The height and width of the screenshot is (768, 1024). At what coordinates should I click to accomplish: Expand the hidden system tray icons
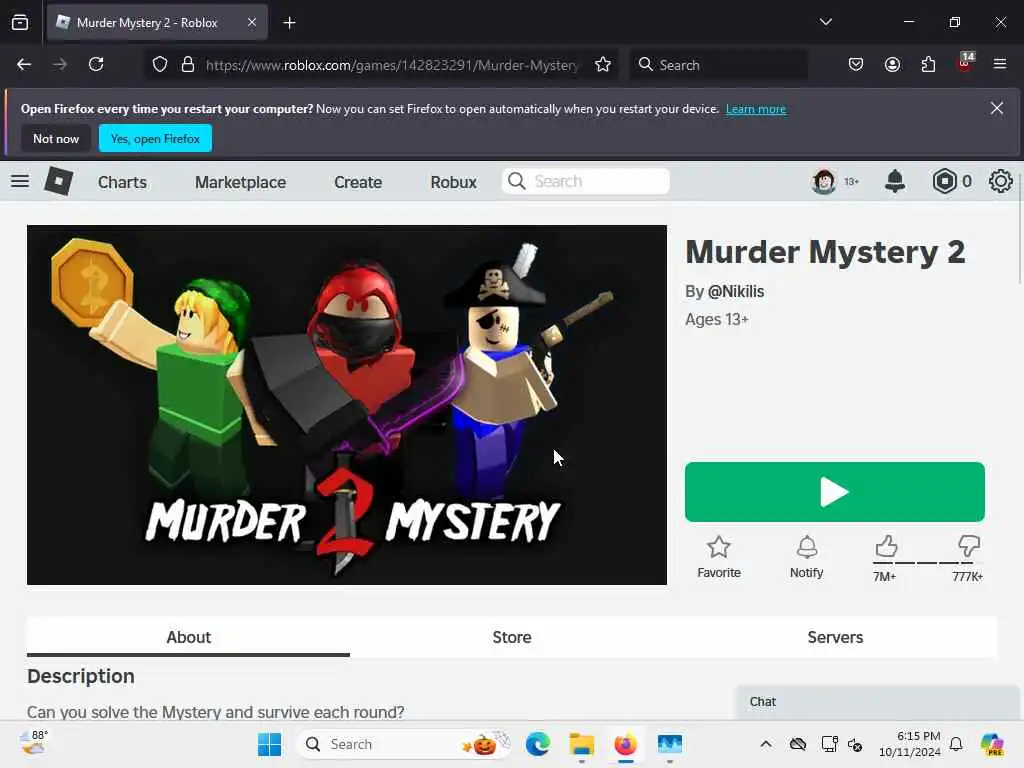pyautogui.click(x=765, y=744)
